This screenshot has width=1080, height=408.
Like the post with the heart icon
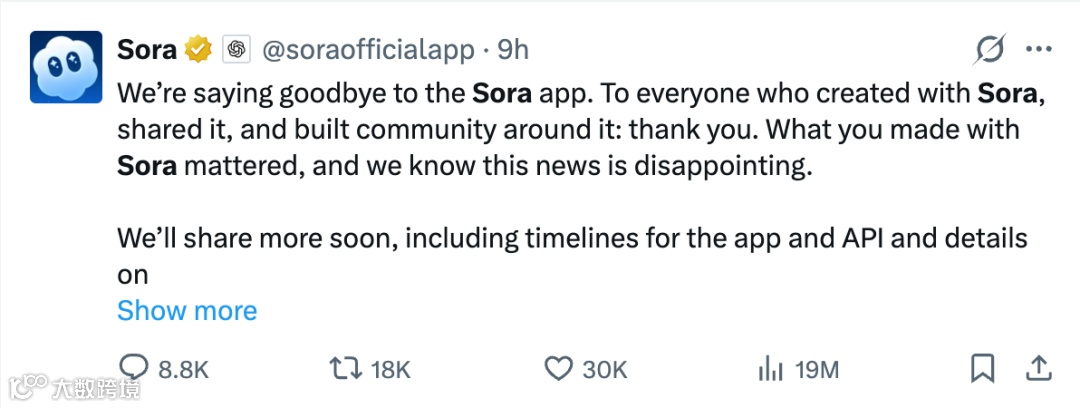point(558,369)
